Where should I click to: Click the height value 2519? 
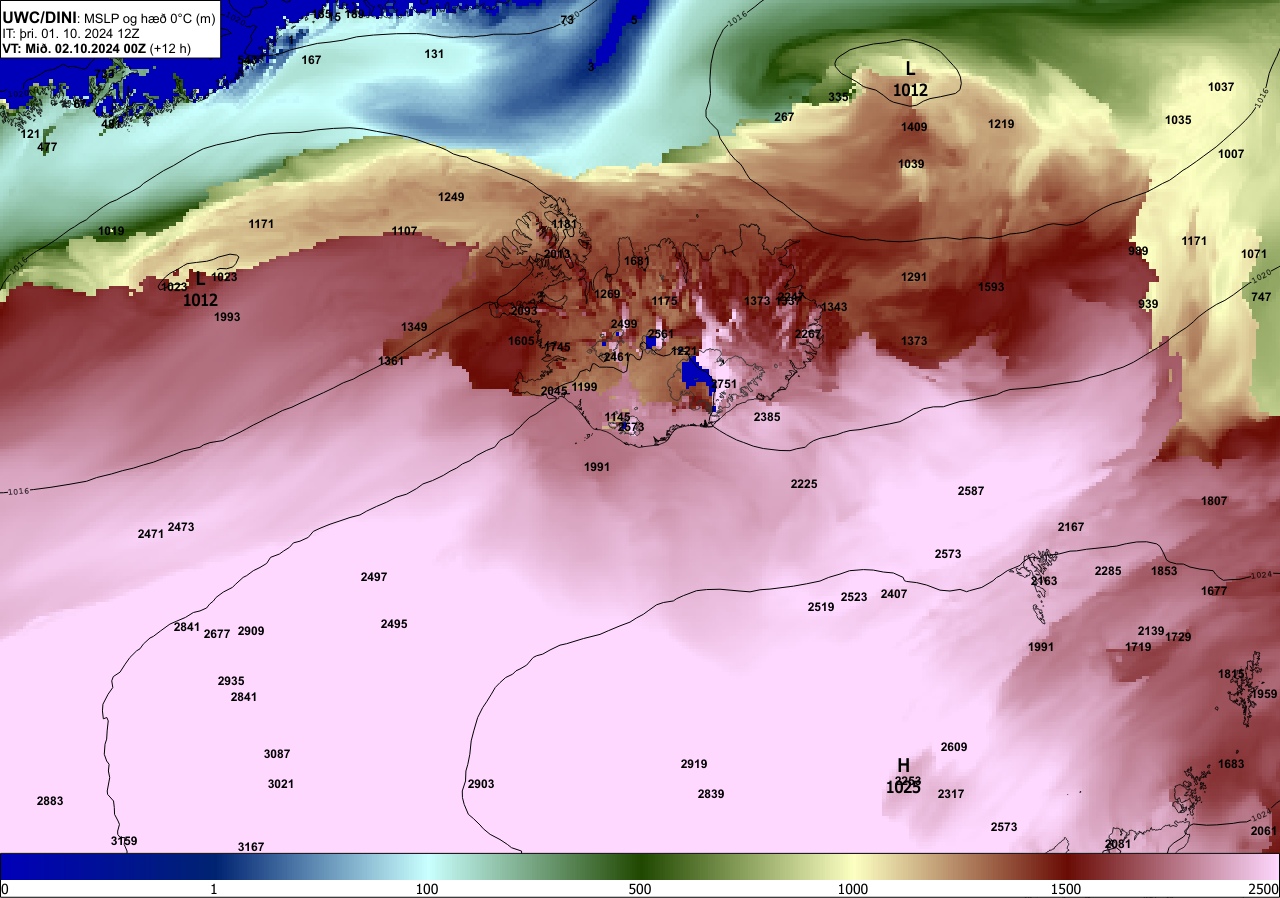(821, 607)
